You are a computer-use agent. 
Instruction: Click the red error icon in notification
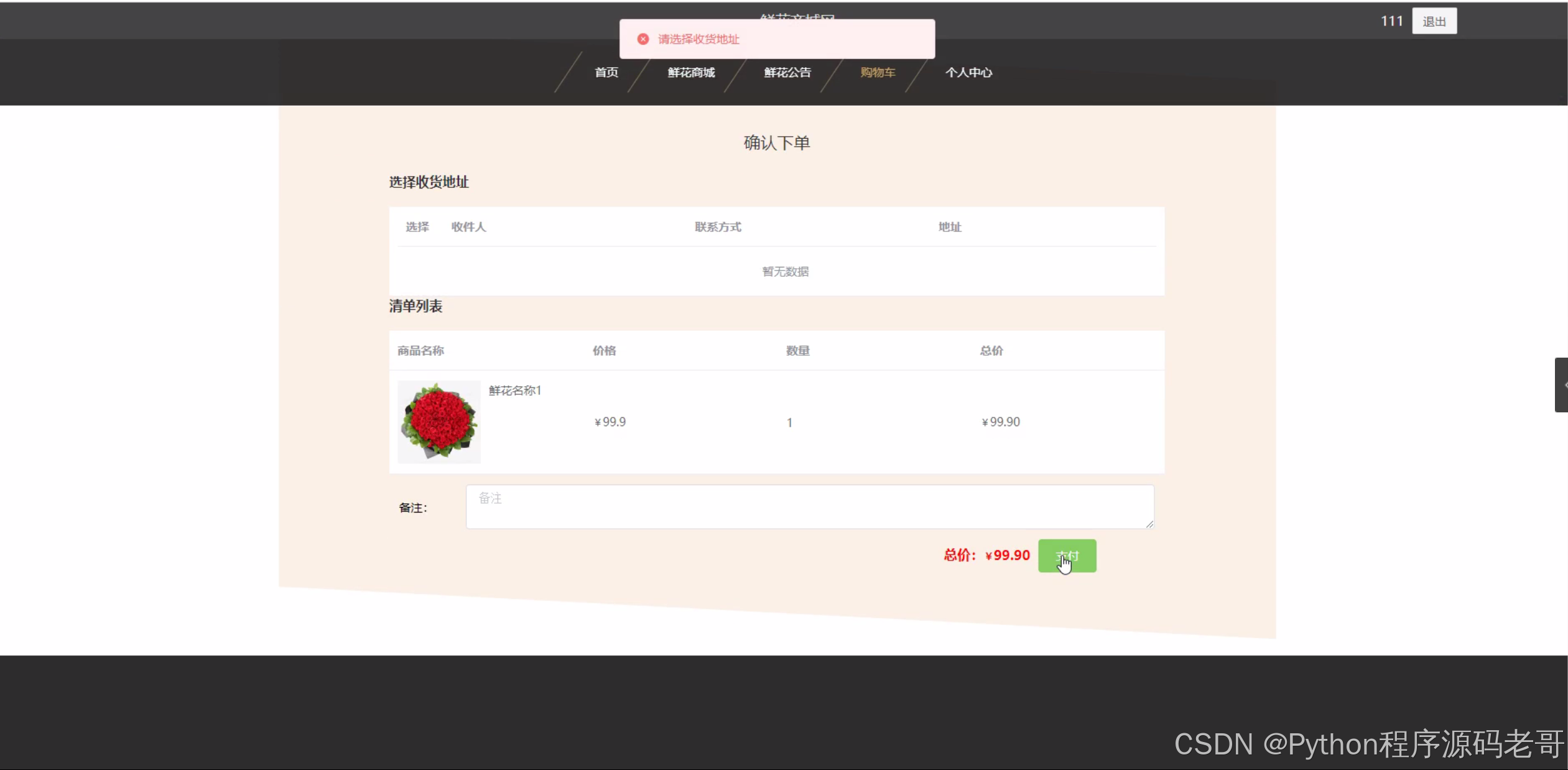pos(643,39)
